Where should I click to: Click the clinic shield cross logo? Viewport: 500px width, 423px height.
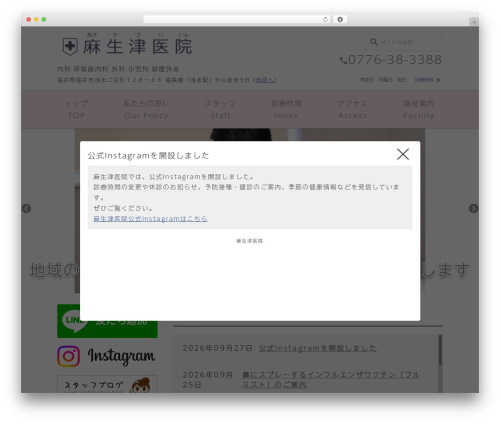coord(70,46)
